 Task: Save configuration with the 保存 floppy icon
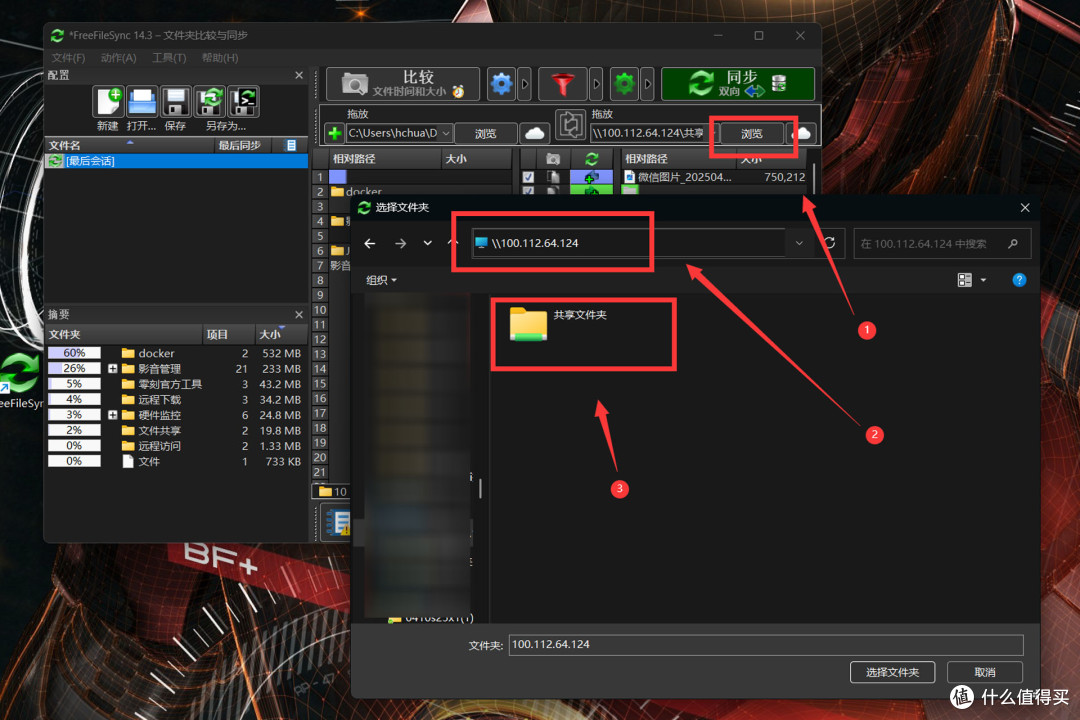176,103
